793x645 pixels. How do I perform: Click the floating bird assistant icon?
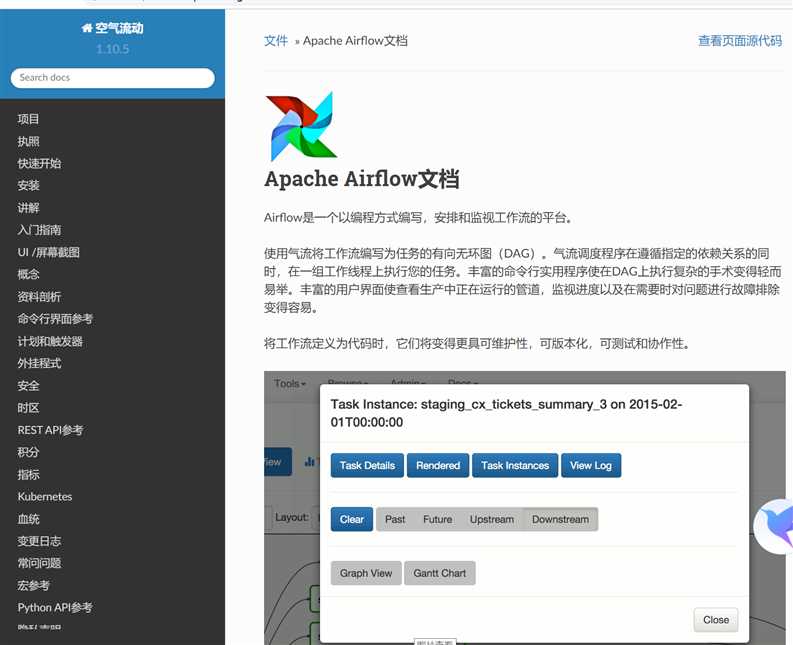pyautogui.click(x=774, y=526)
